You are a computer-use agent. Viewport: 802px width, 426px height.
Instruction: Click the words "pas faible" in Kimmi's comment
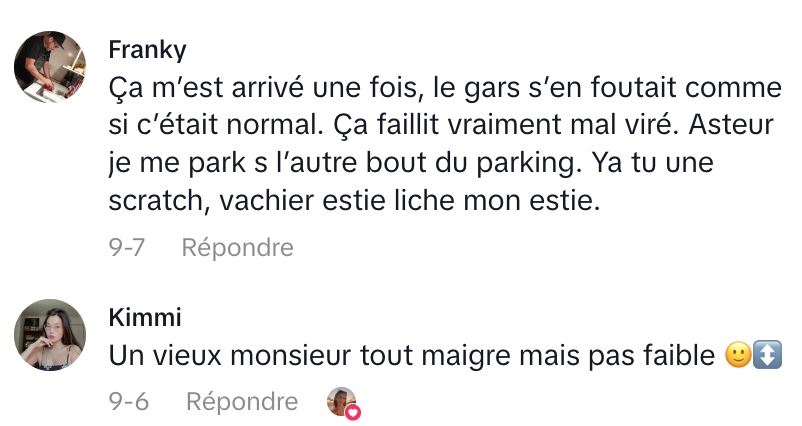[660, 355]
